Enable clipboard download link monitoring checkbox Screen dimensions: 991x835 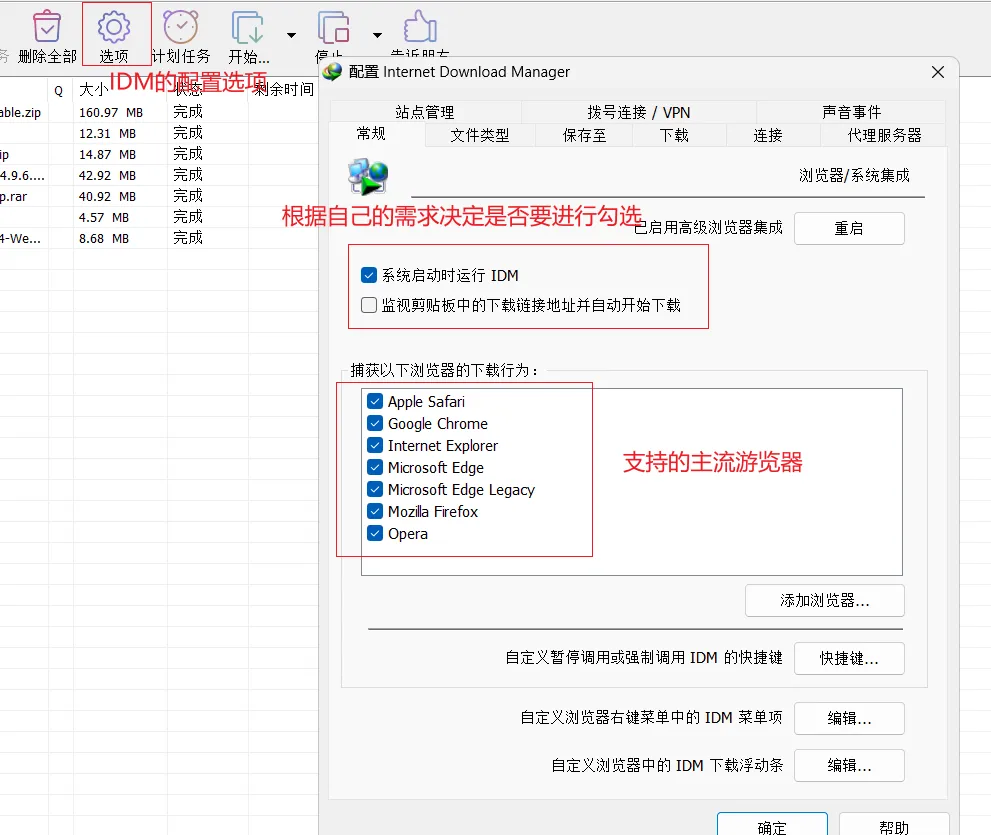pos(369,305)
